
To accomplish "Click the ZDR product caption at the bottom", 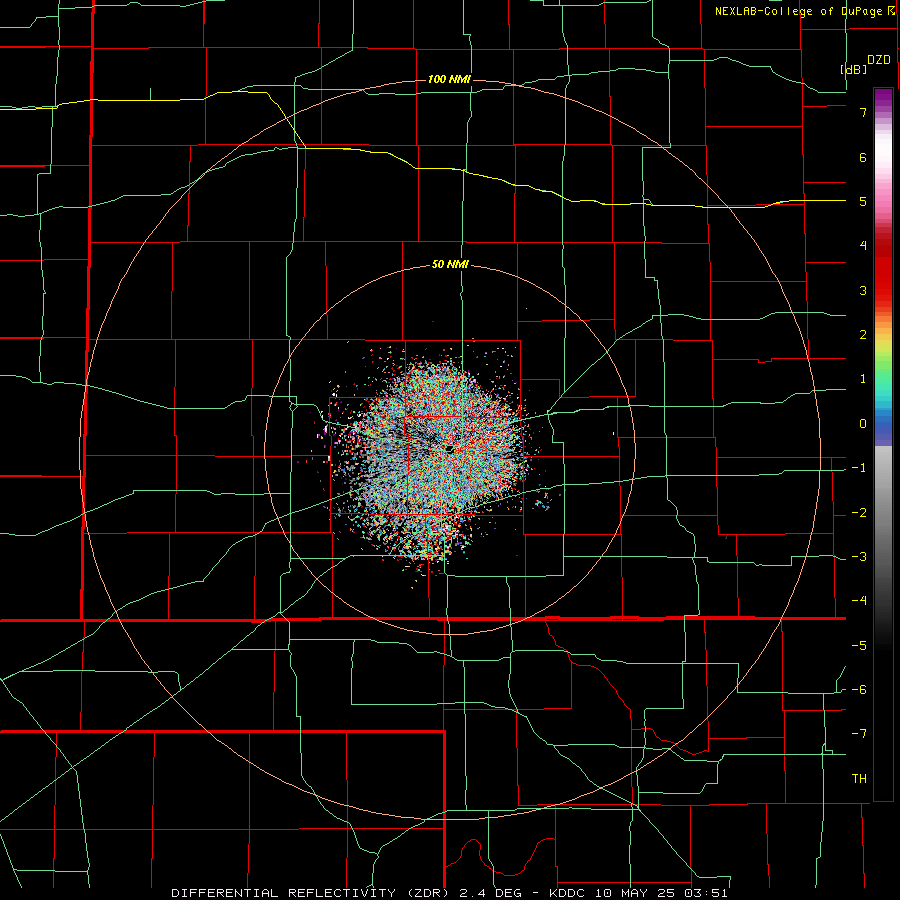I will tap(449, 893).
